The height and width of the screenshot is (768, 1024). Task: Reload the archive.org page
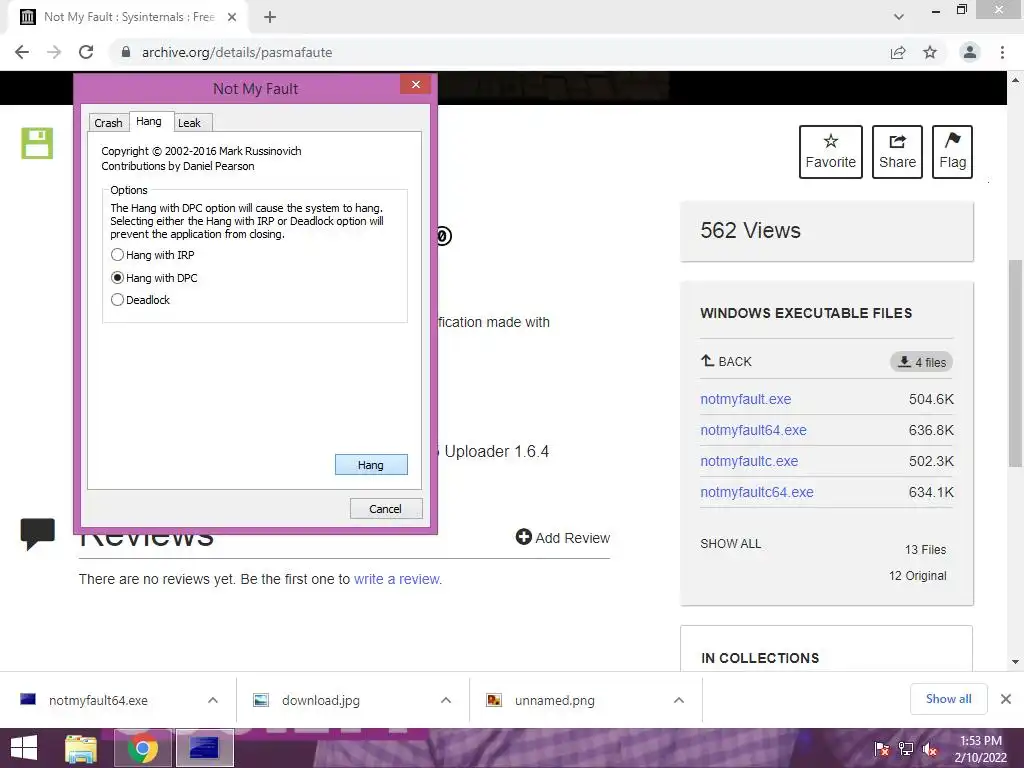pos(86,52)
